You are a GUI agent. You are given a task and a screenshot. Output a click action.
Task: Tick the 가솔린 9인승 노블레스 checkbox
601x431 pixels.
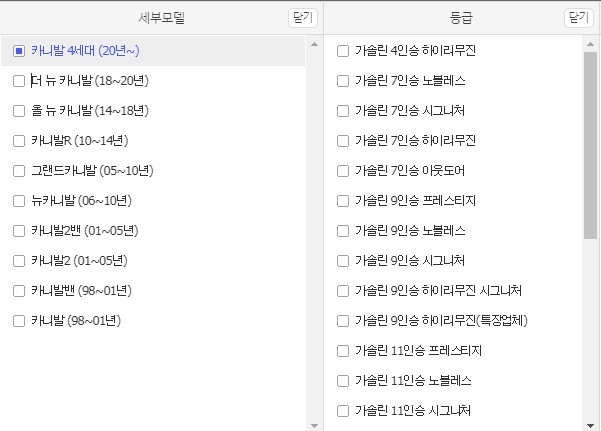pyautogui.click(x=343, y=231)
